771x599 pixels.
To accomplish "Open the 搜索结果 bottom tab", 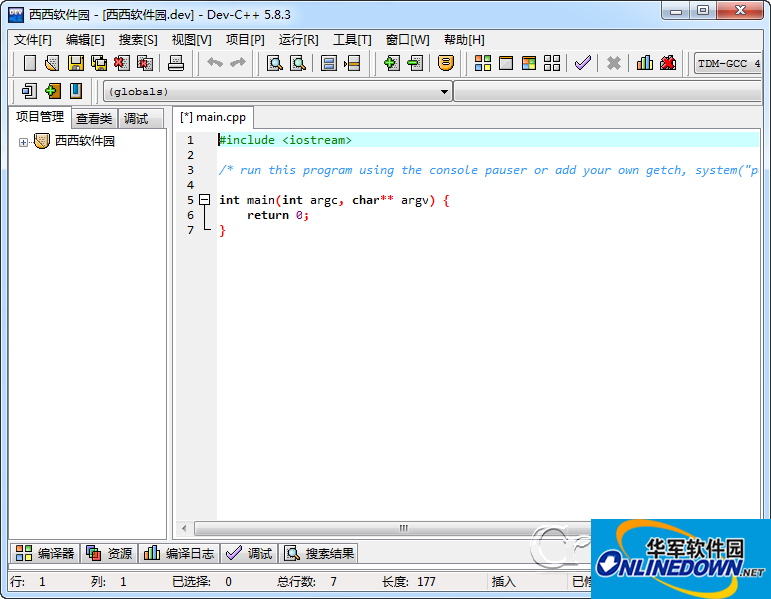I will click(x=320, y=553).
